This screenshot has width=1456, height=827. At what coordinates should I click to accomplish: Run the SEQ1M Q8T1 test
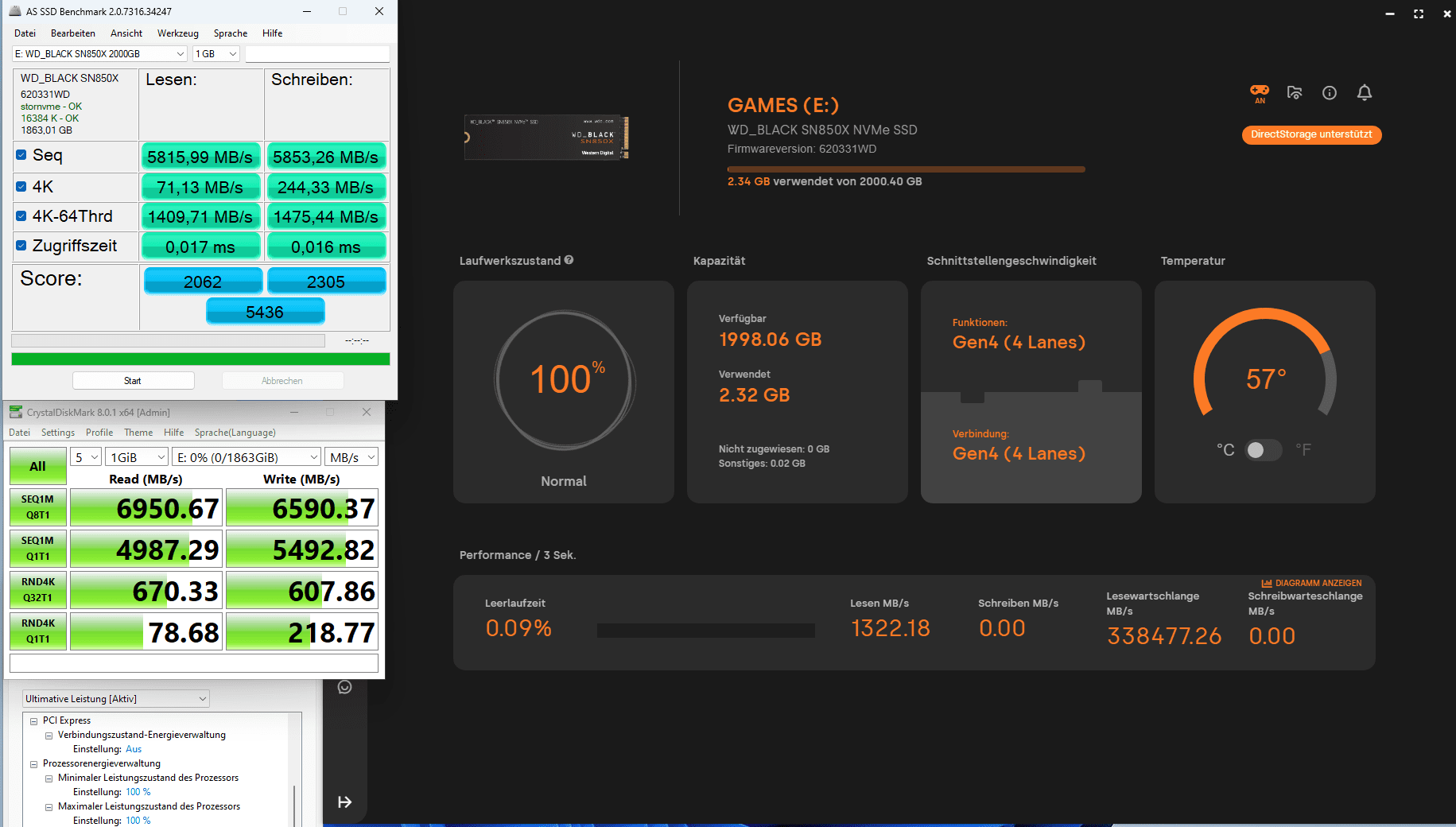tap(37, 507)
